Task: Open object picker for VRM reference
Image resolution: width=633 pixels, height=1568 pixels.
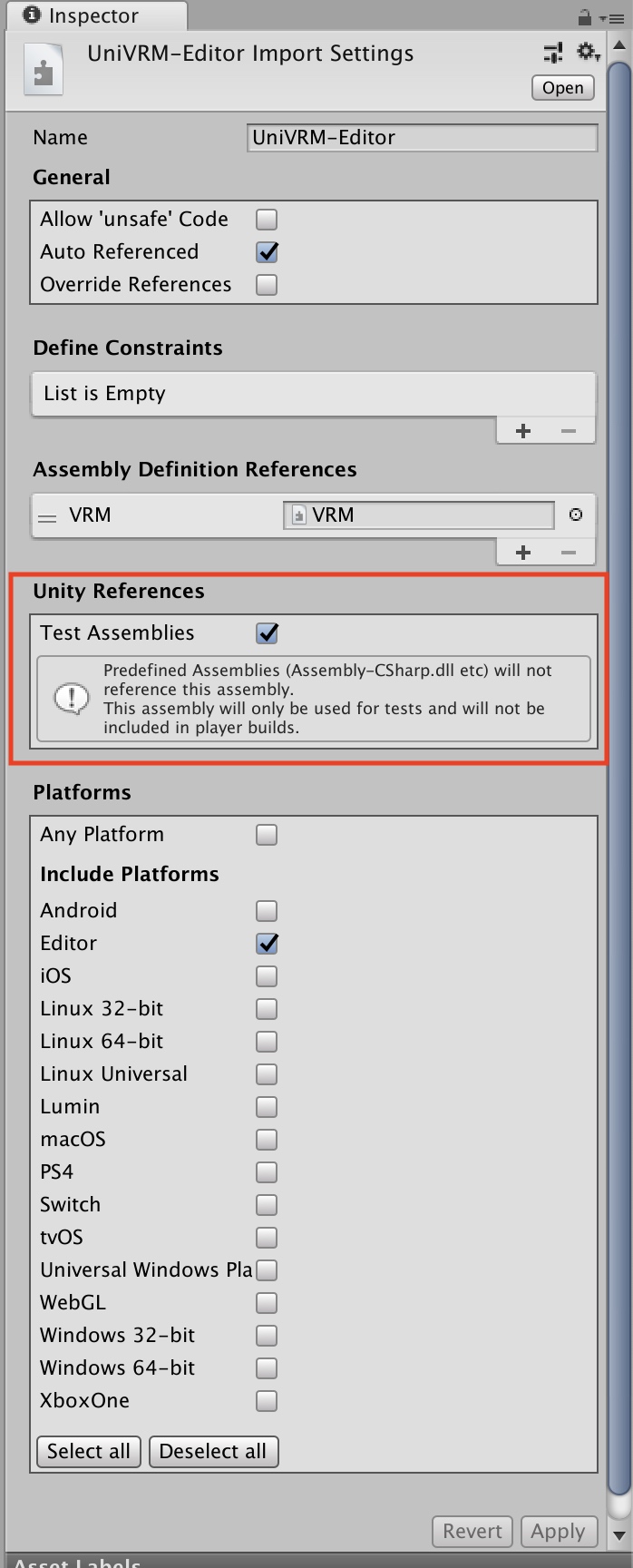Action: [575, 515]
